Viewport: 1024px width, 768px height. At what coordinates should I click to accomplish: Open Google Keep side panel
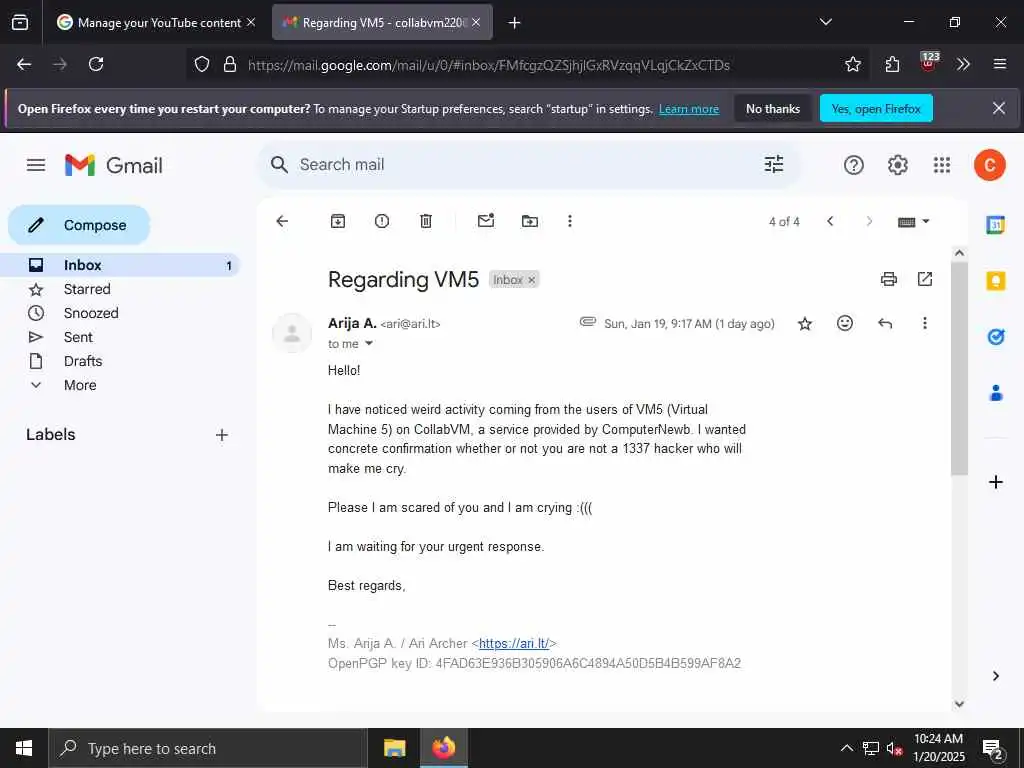point(995,281)
